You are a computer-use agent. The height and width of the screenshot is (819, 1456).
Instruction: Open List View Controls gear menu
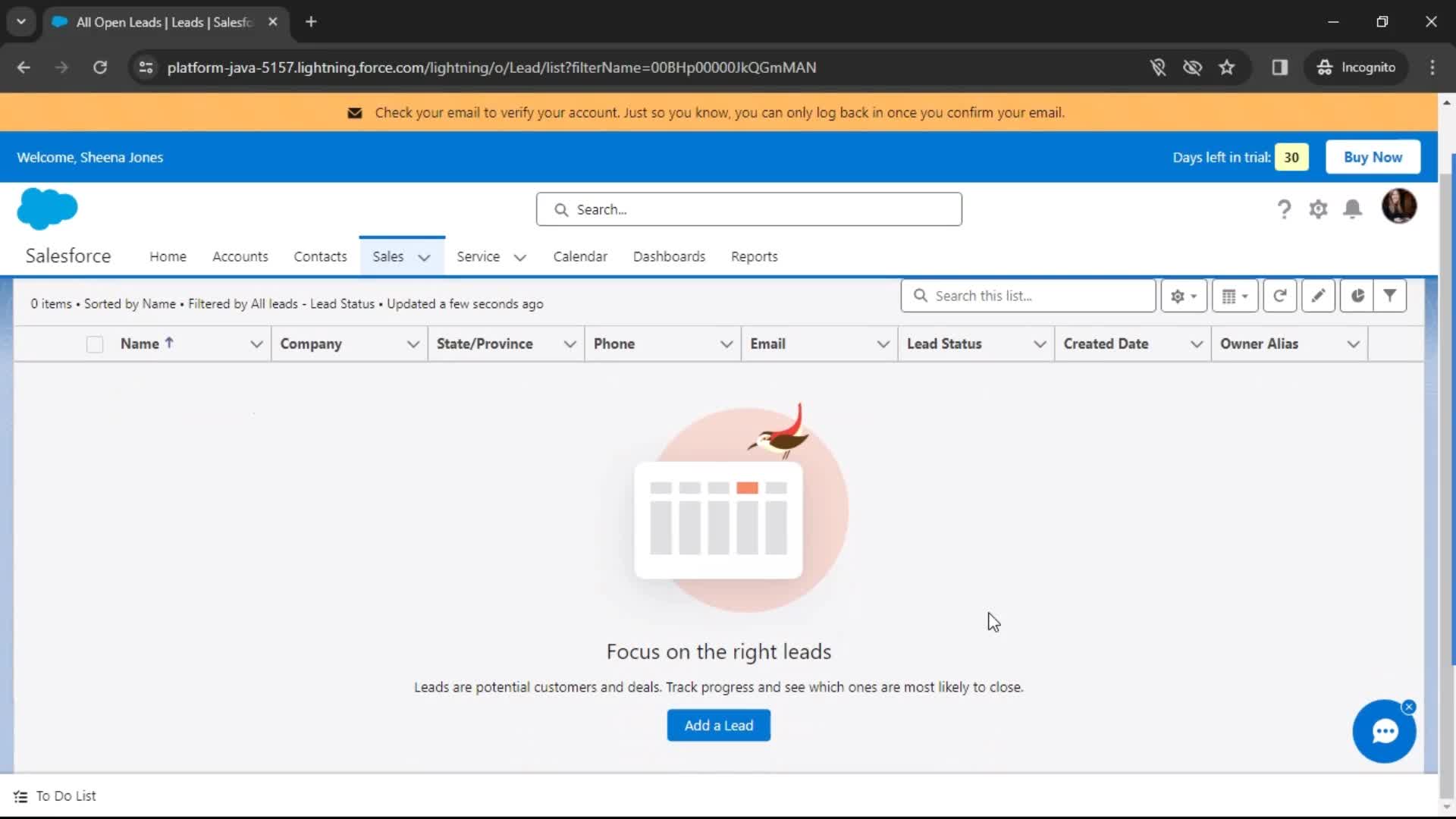pos(1183,296)
